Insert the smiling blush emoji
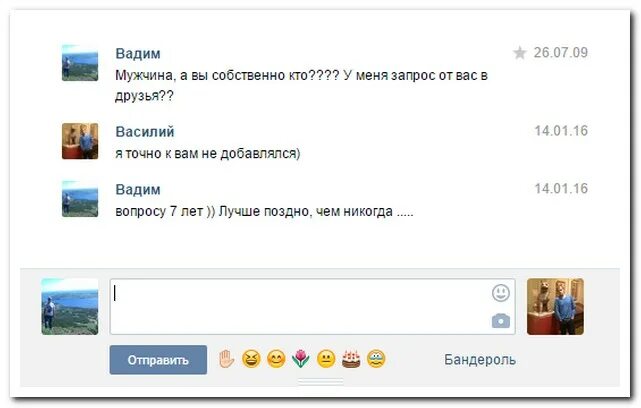This screenshot has height=408, width=641. click(276, 359)
